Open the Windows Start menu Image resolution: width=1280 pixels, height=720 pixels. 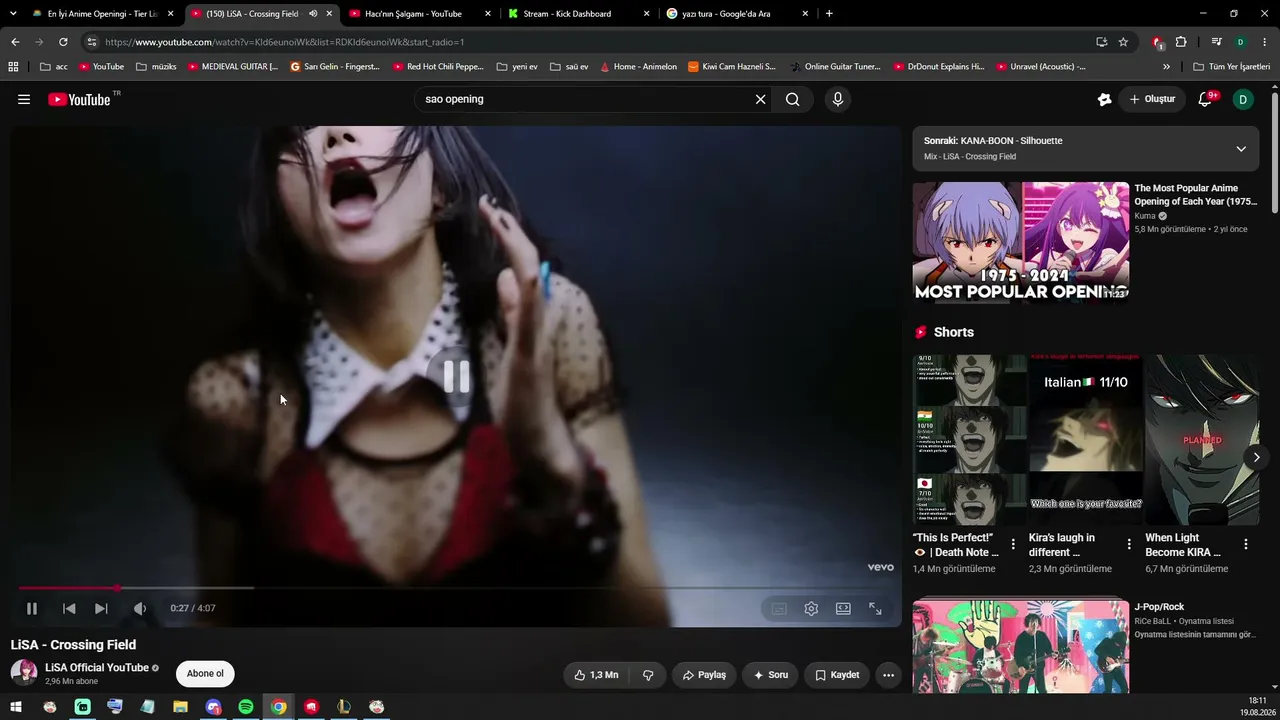tap(16, 707)
